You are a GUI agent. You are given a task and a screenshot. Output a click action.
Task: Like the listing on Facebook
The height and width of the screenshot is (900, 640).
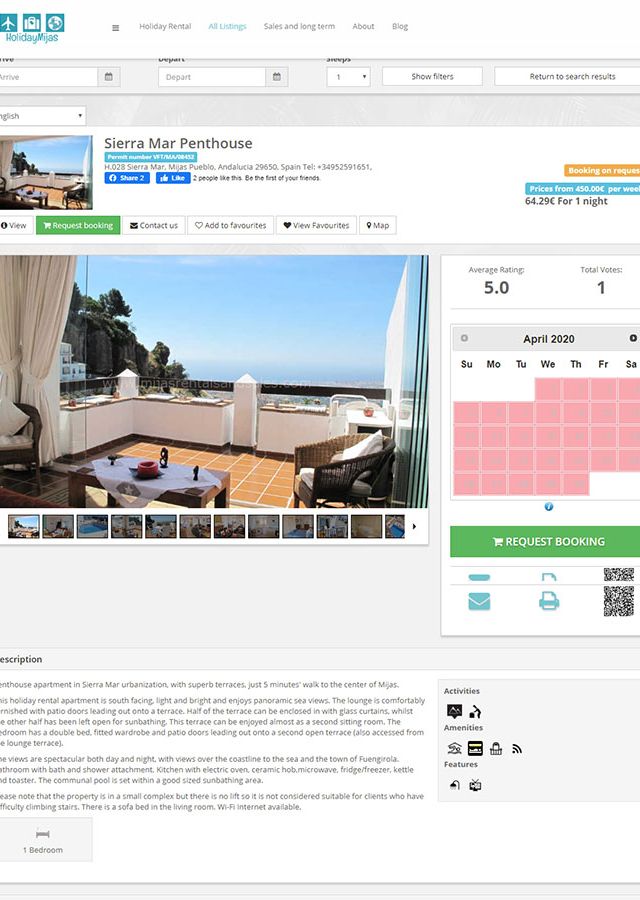click(x=173, y=178)
